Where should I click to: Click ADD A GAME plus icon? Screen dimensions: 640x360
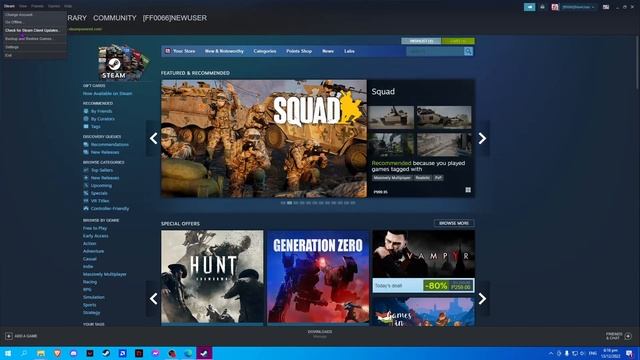9,336
